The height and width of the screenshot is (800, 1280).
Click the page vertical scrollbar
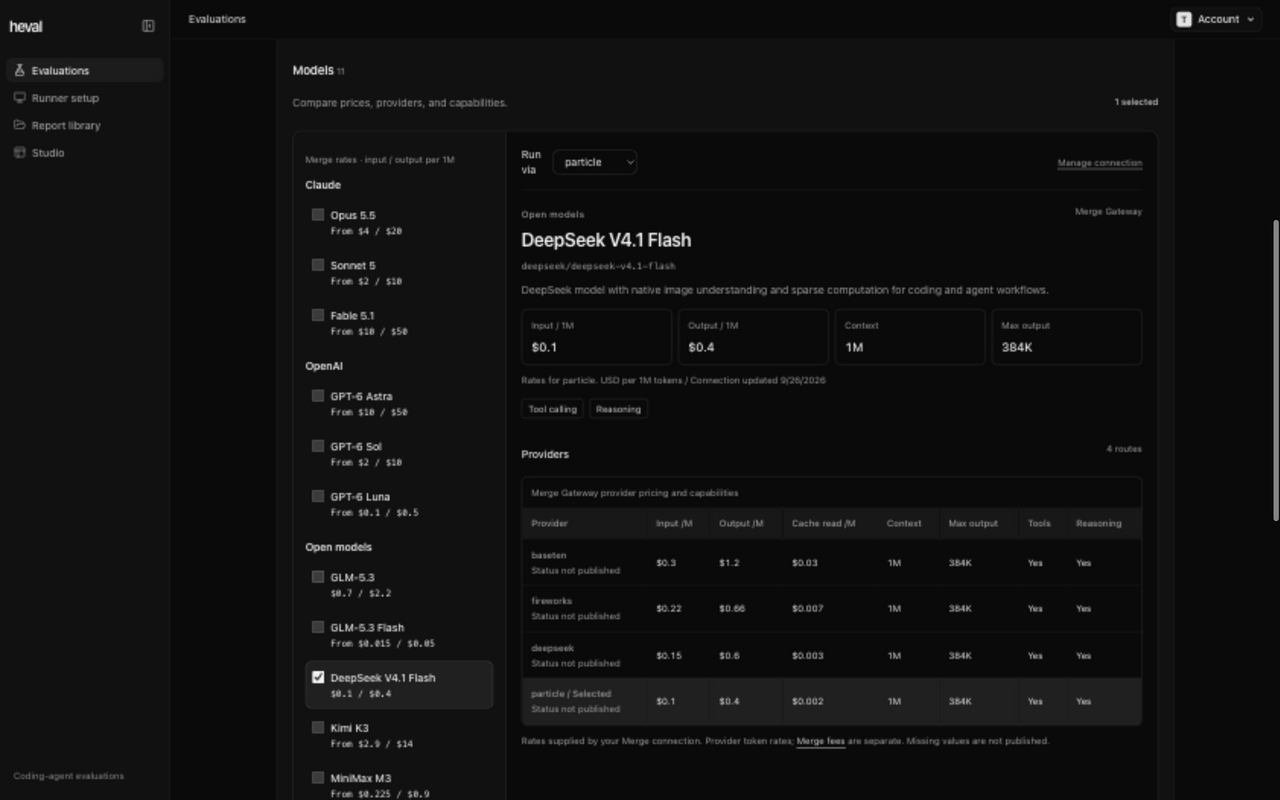tap(1275, 370)
